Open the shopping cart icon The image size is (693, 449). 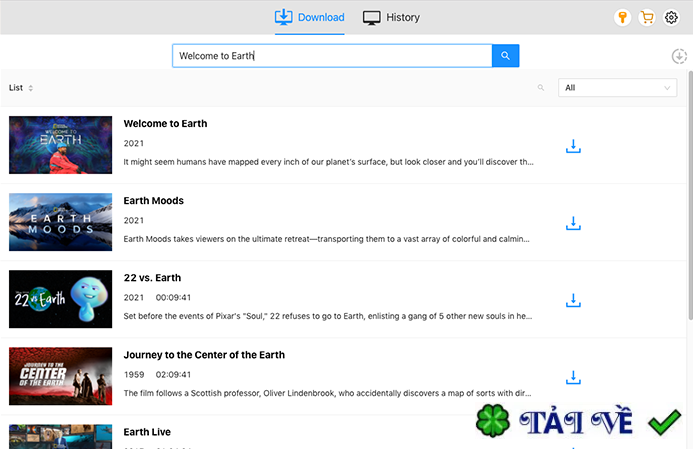pyautogui.click(x=647, y=18)
